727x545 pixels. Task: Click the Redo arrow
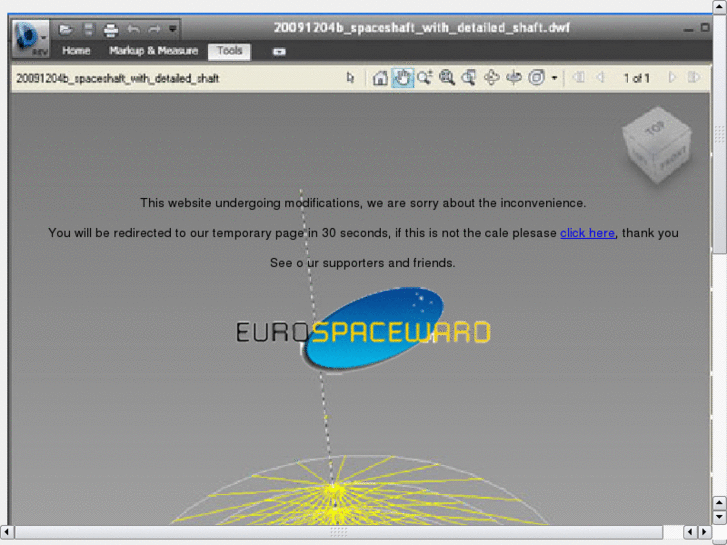(x=154, y=30)
